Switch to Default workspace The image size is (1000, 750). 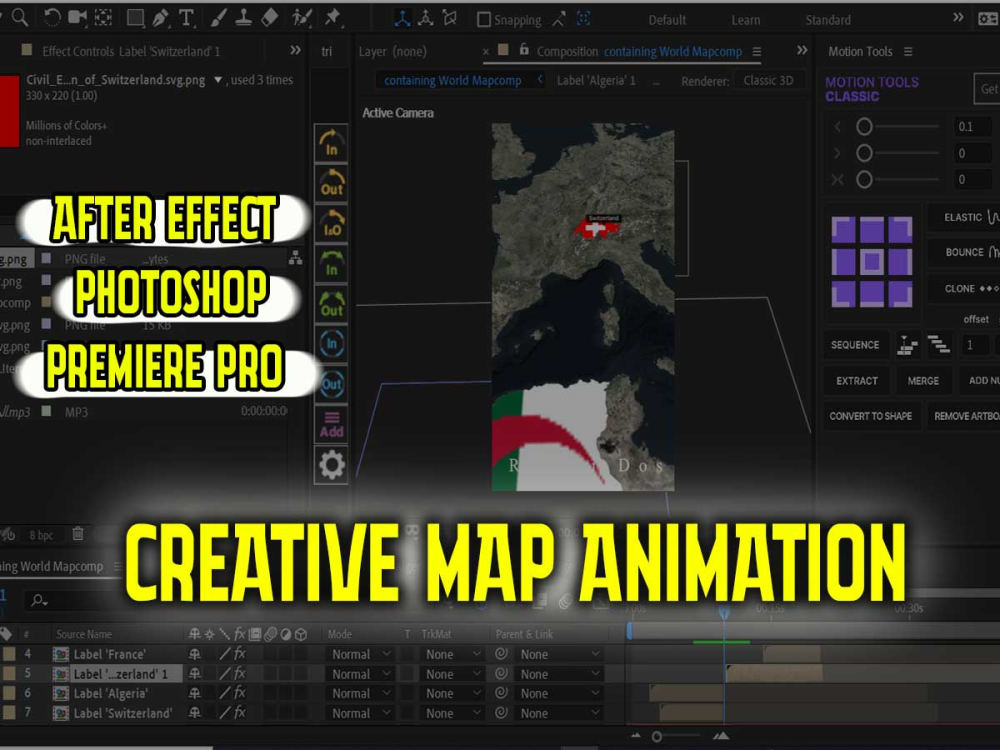(667, 20)
